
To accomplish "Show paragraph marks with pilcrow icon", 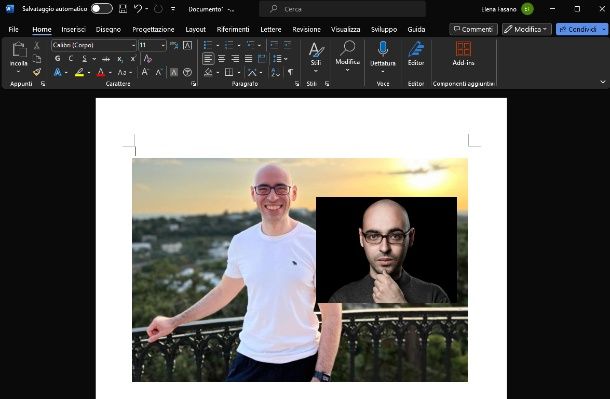I will click(x=291, y=72).
